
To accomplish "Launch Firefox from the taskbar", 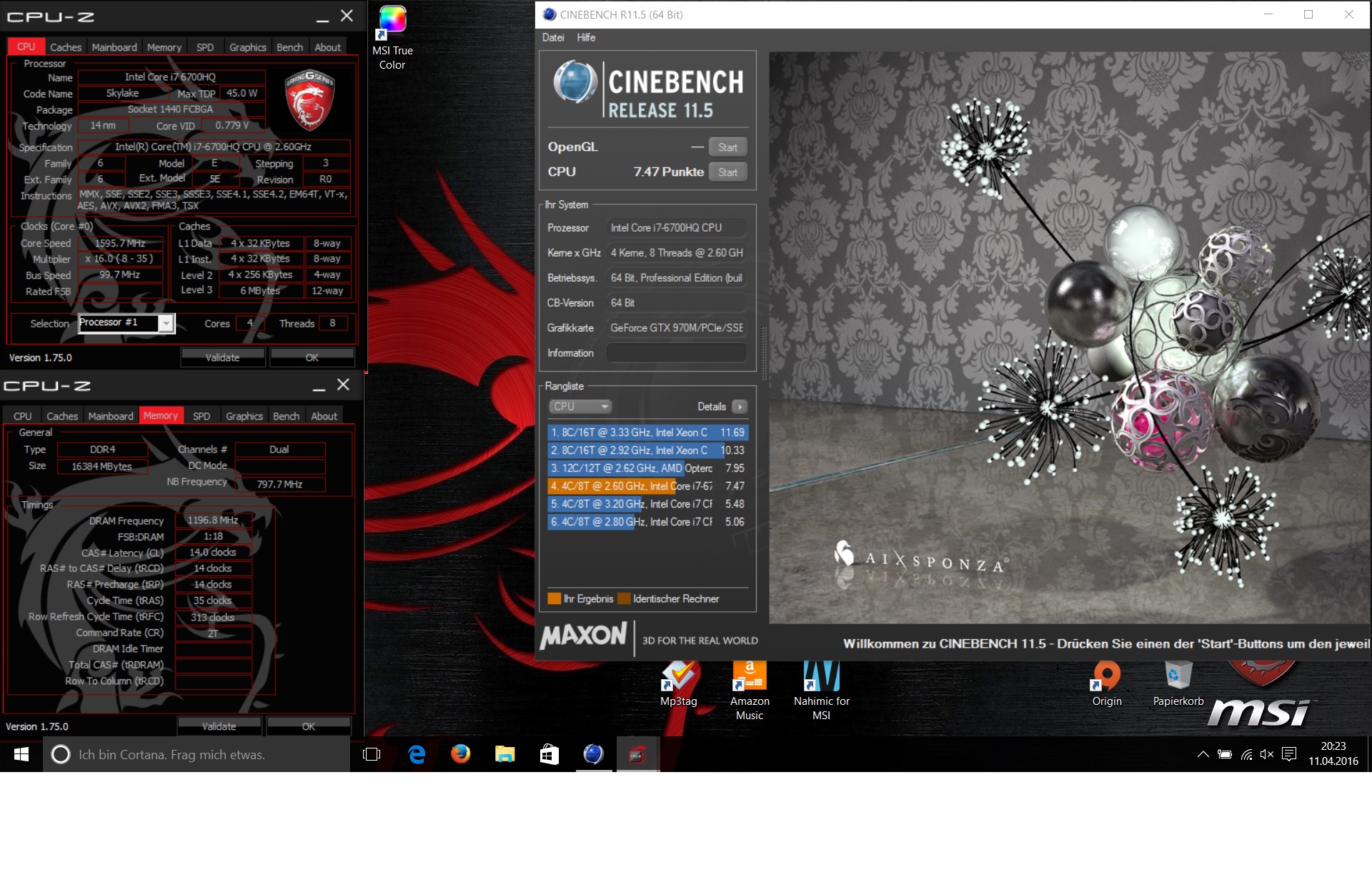I will point(461,754).
